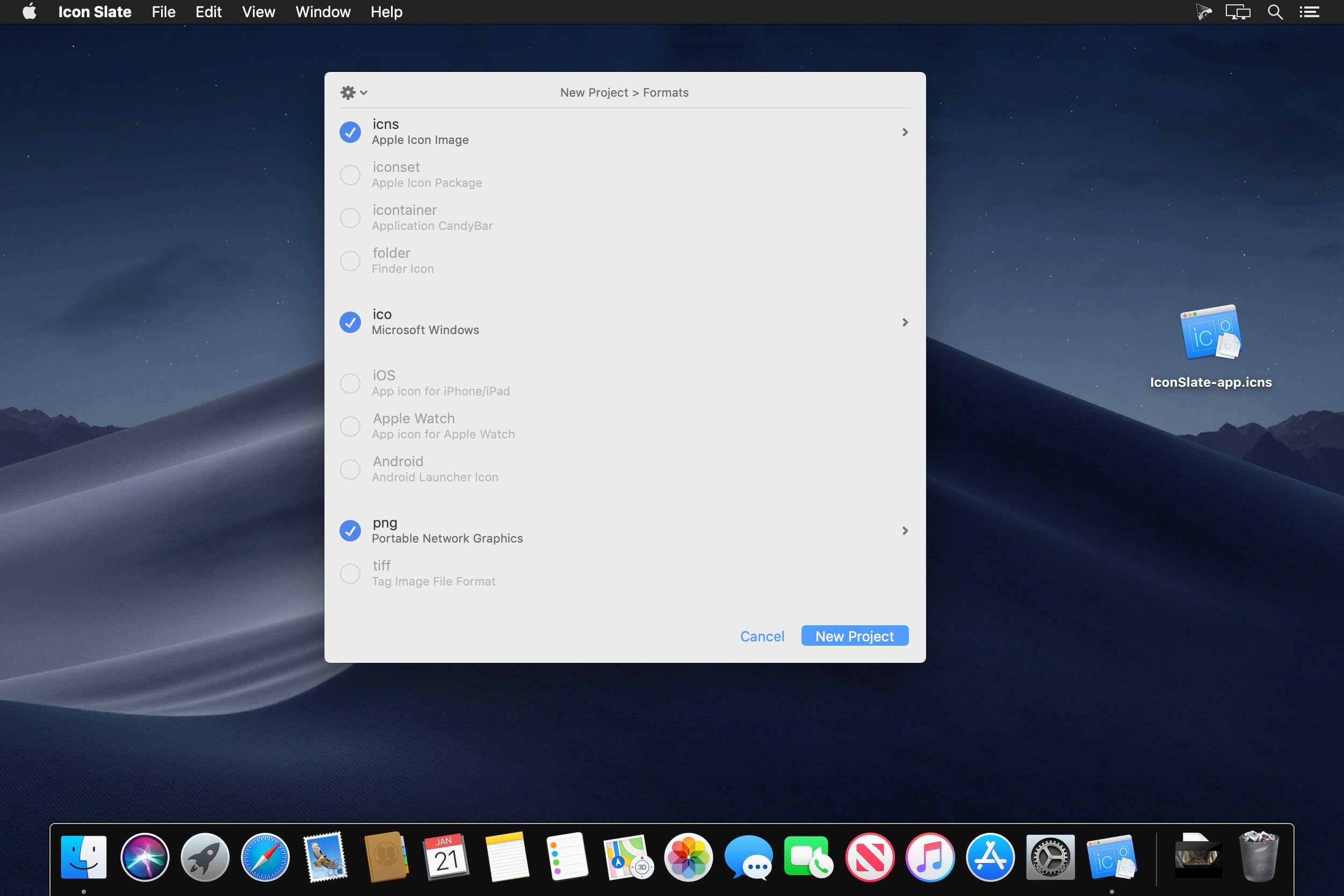Open App Store from the Dock

(x=989, y=857)
